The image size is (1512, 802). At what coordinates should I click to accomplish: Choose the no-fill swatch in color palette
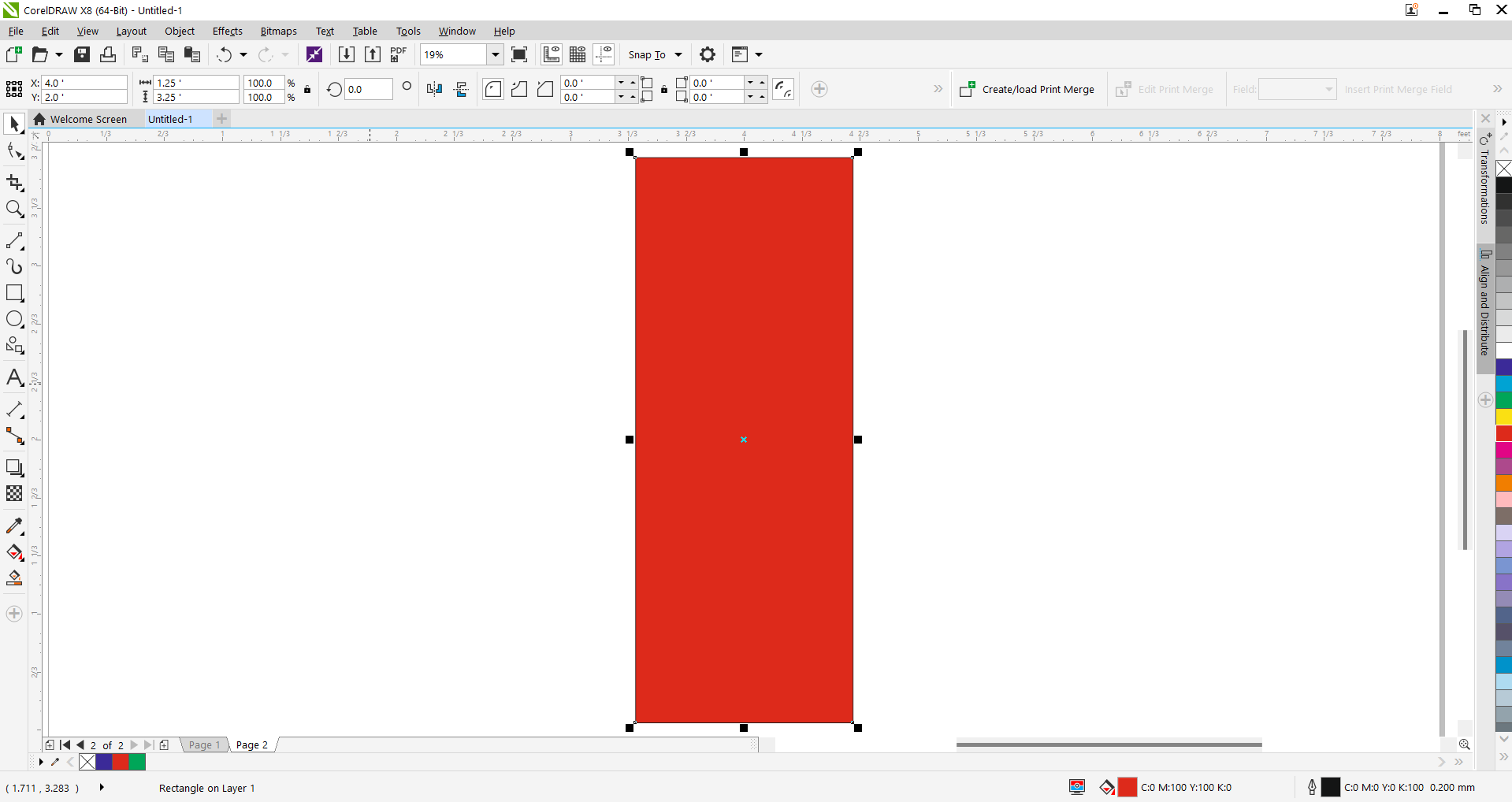coord(1503,169)
